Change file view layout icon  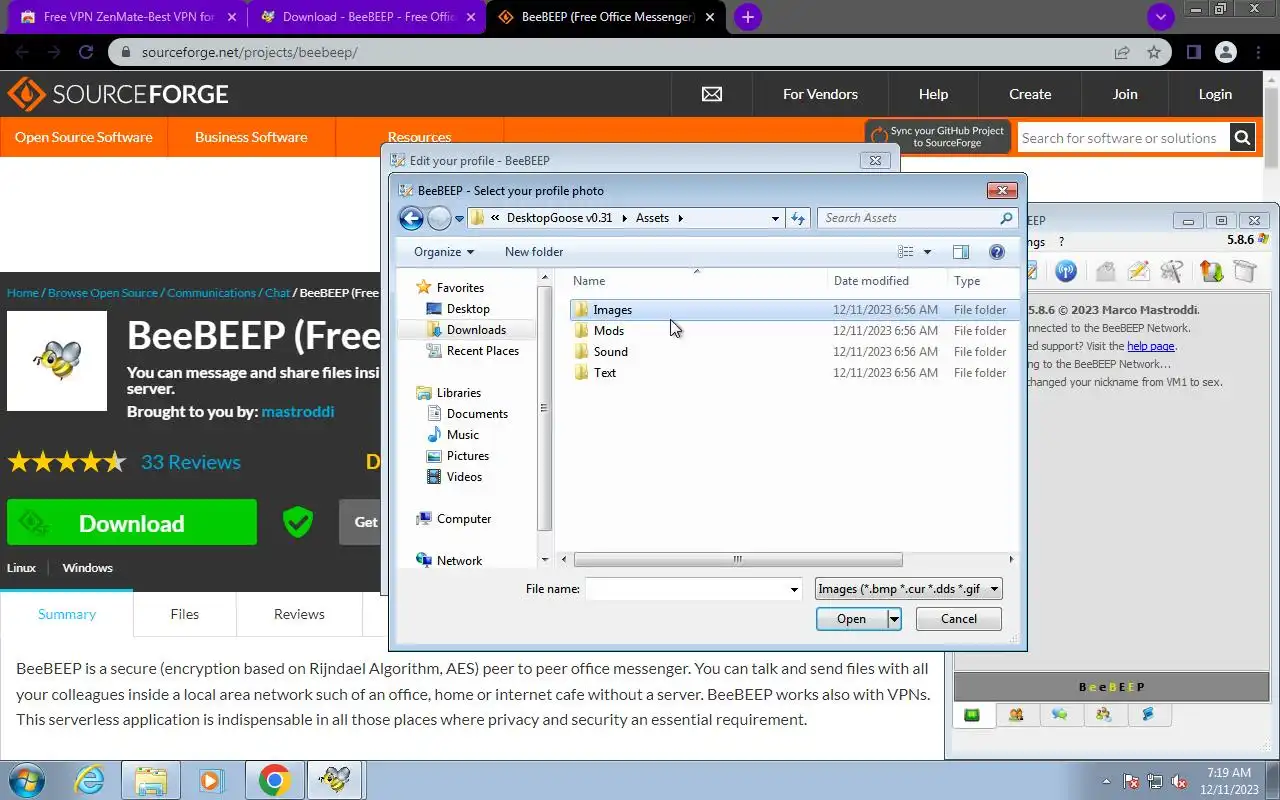(906, 252)
